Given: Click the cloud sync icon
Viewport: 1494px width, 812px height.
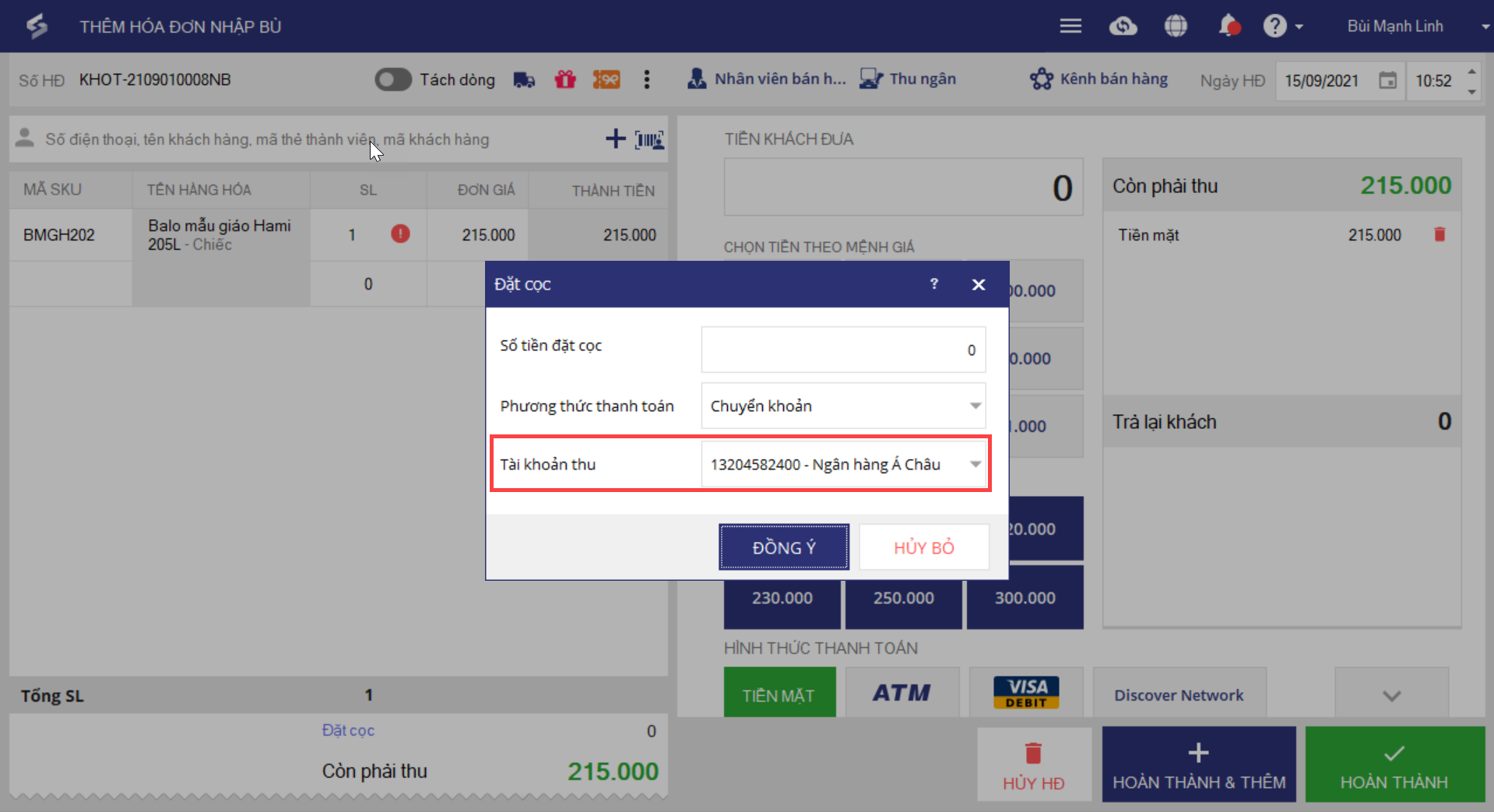Looking at the screenshot, I should (1123, 26).
